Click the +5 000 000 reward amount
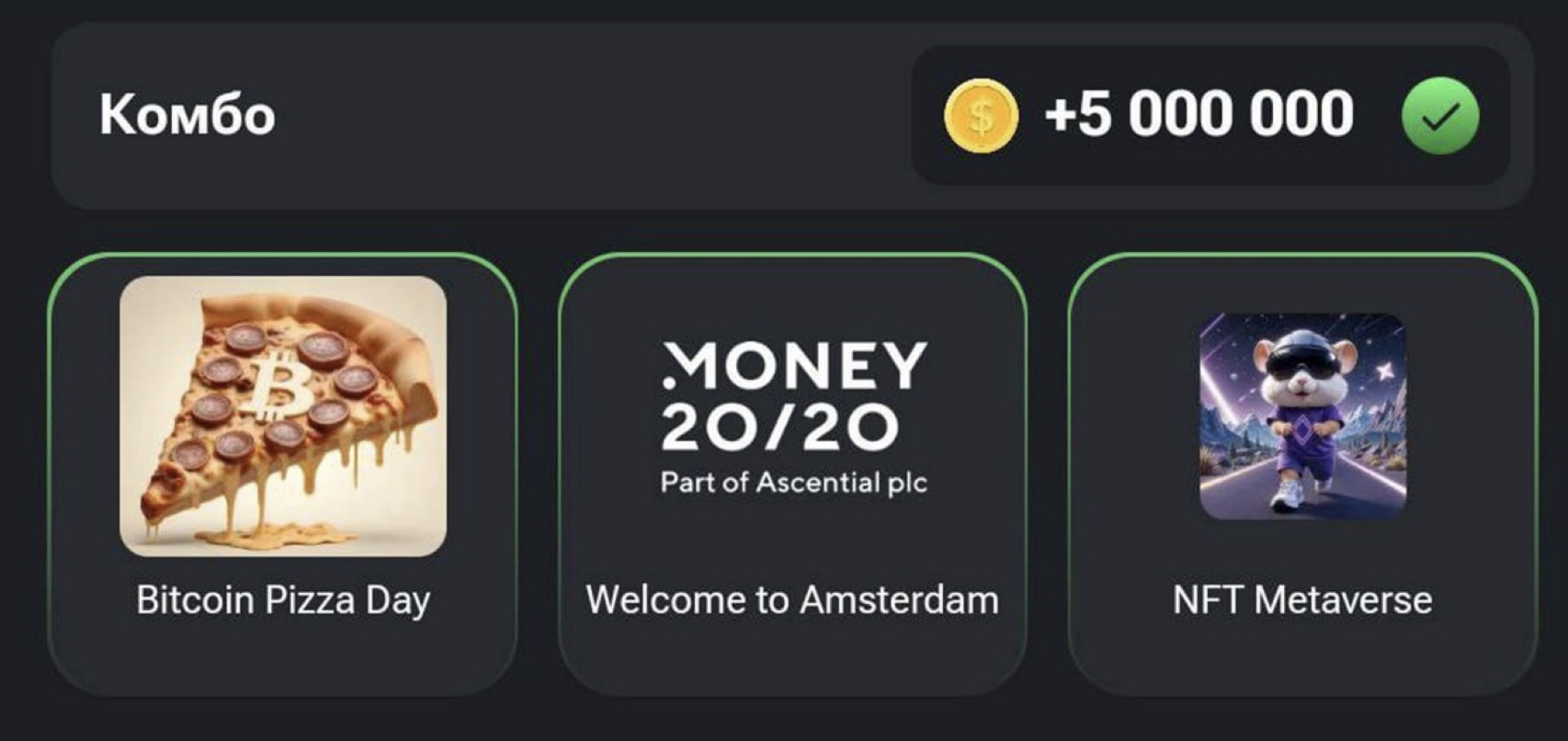Viewport: 1568px width, 741px height. pyautogui.click(x=1199, y=115)
